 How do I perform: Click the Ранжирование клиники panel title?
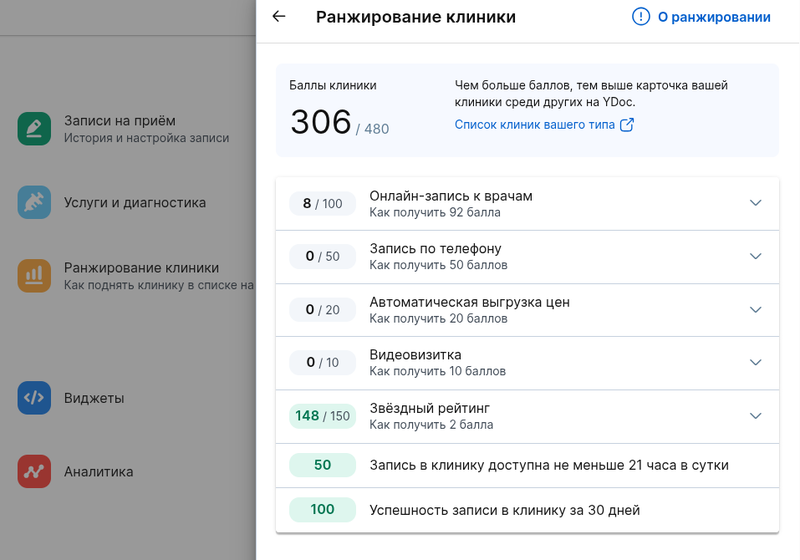[x=416, y=17]
